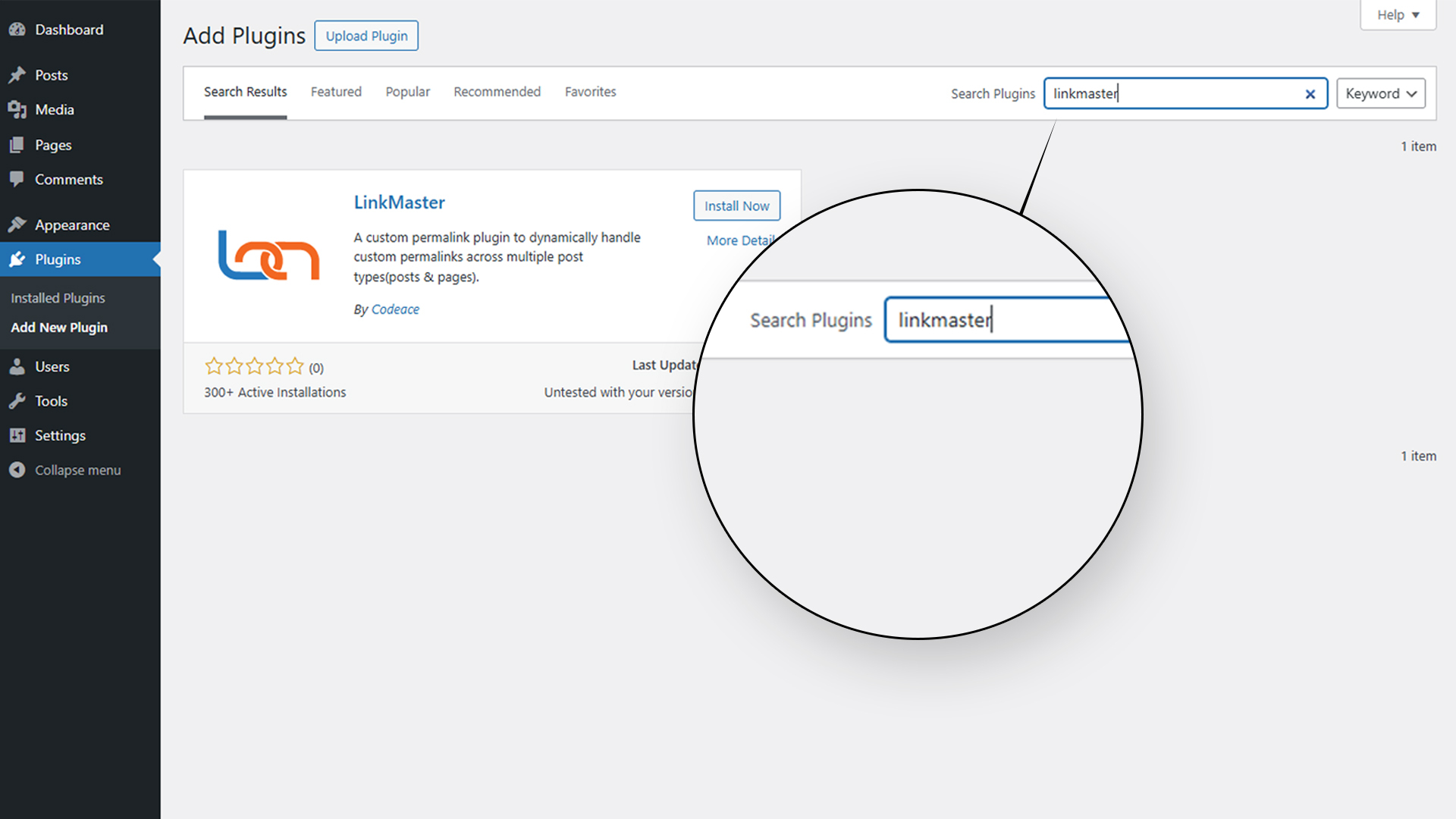
Task: Click the LinkMaster plugin description text
Action: (x=497, y=257)
